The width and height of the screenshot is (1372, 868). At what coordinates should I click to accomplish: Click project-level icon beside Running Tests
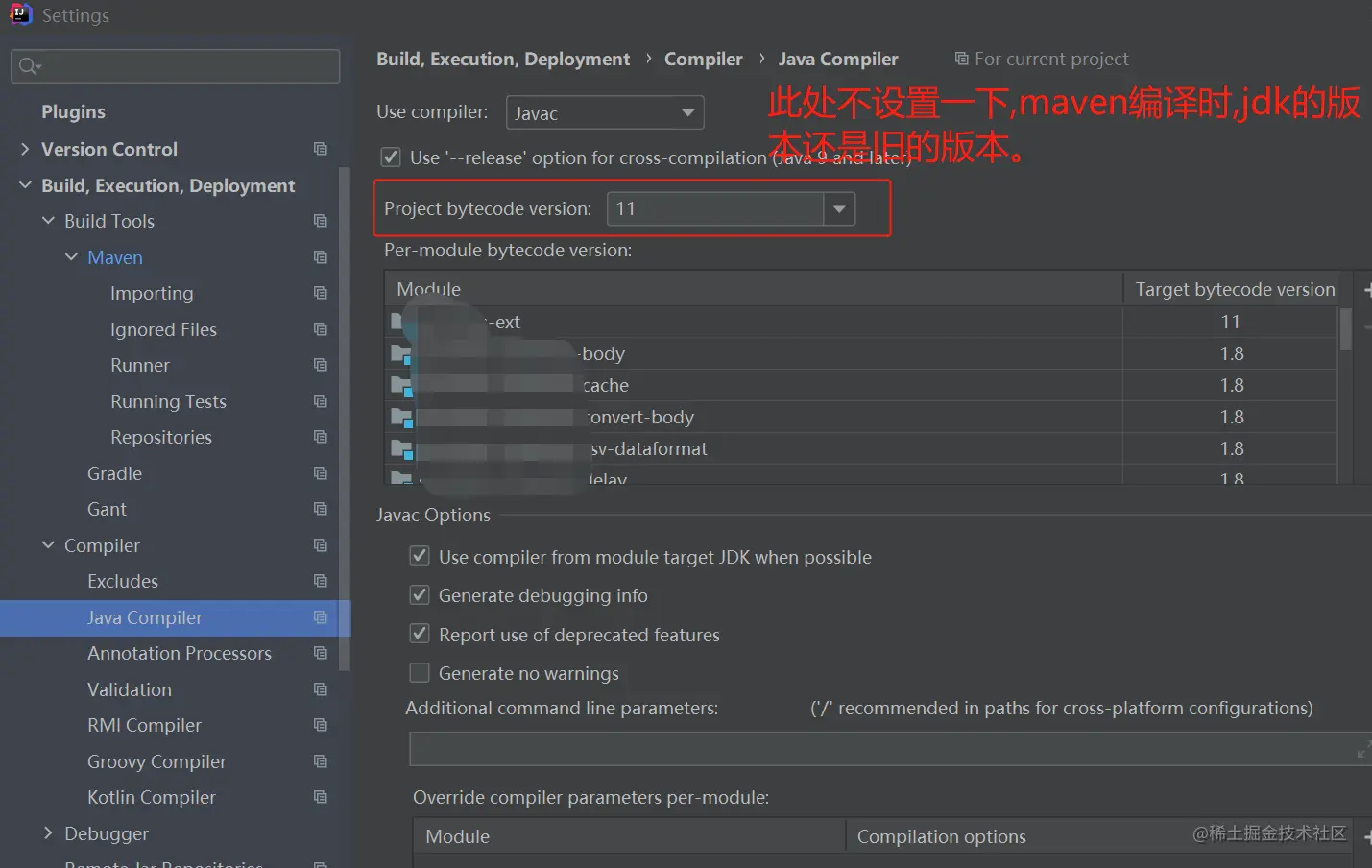tap(321, 401)
